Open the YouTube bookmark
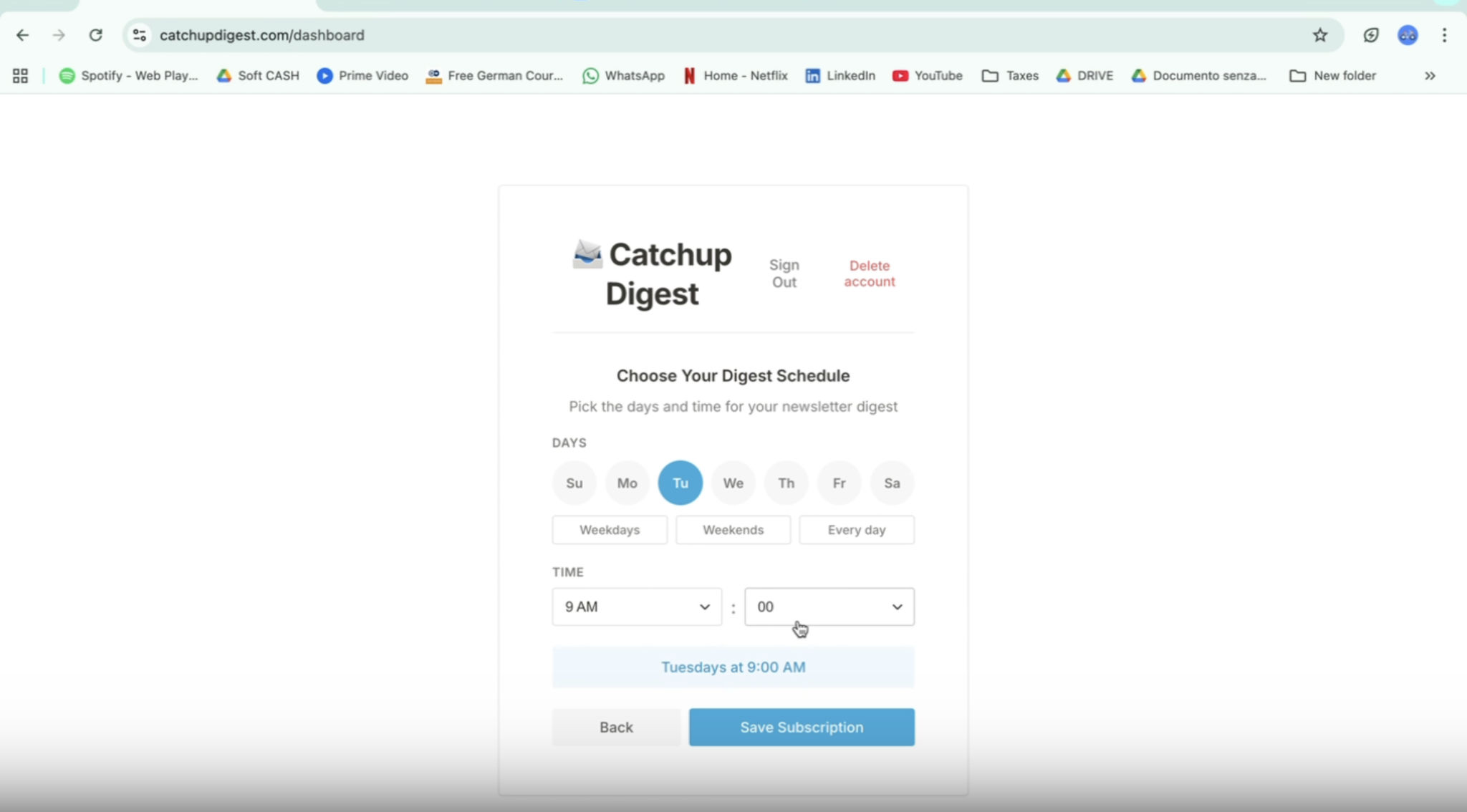This screenshot has width=1467, height=812. pos(928,76)
